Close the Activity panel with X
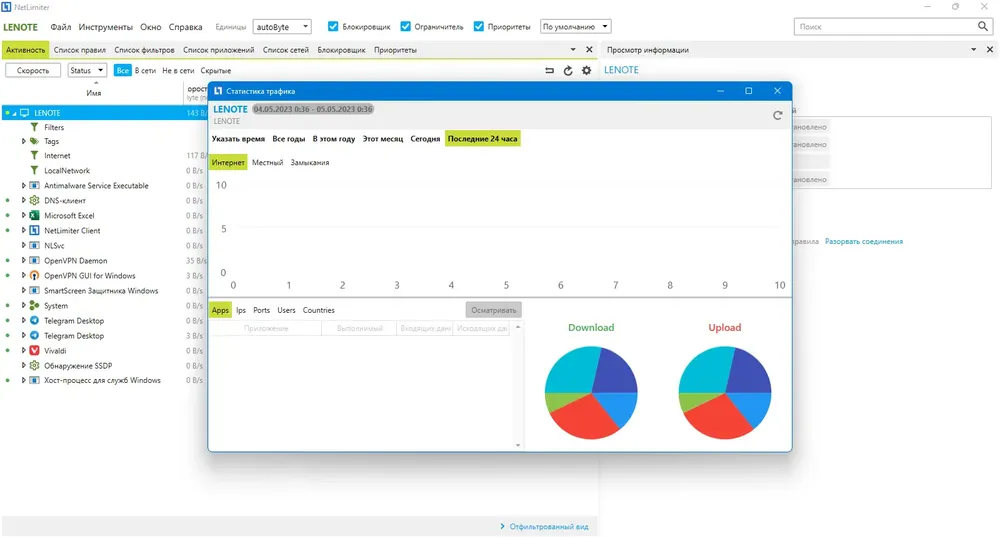The width and height of the screenshot is (1000, 538). [589, 49]
